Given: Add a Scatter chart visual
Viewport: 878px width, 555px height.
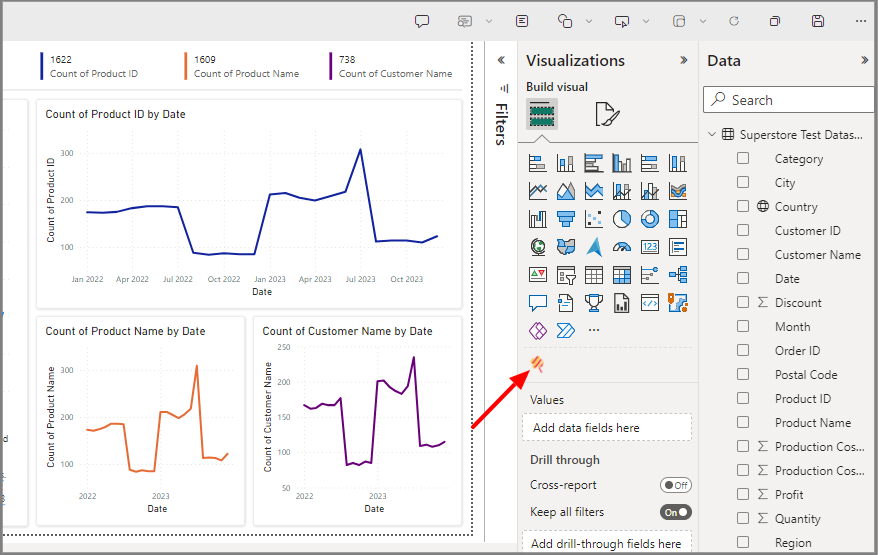Looking at the screenshot, I should point(594,219).
